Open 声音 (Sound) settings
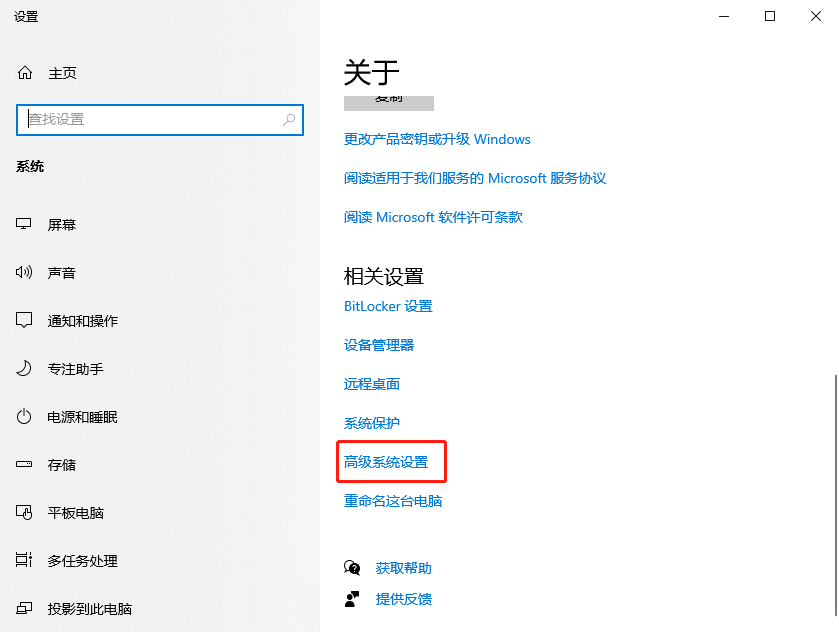 tap(62, 272)
